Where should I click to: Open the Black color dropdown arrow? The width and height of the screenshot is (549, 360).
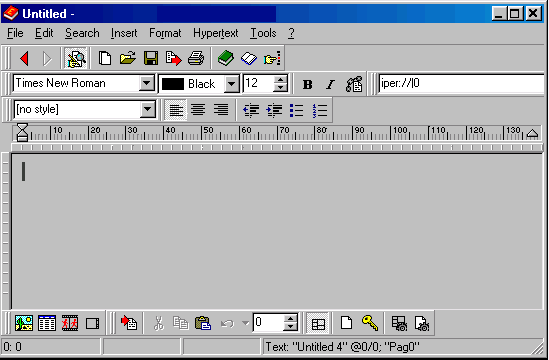[x=231, y=84]
